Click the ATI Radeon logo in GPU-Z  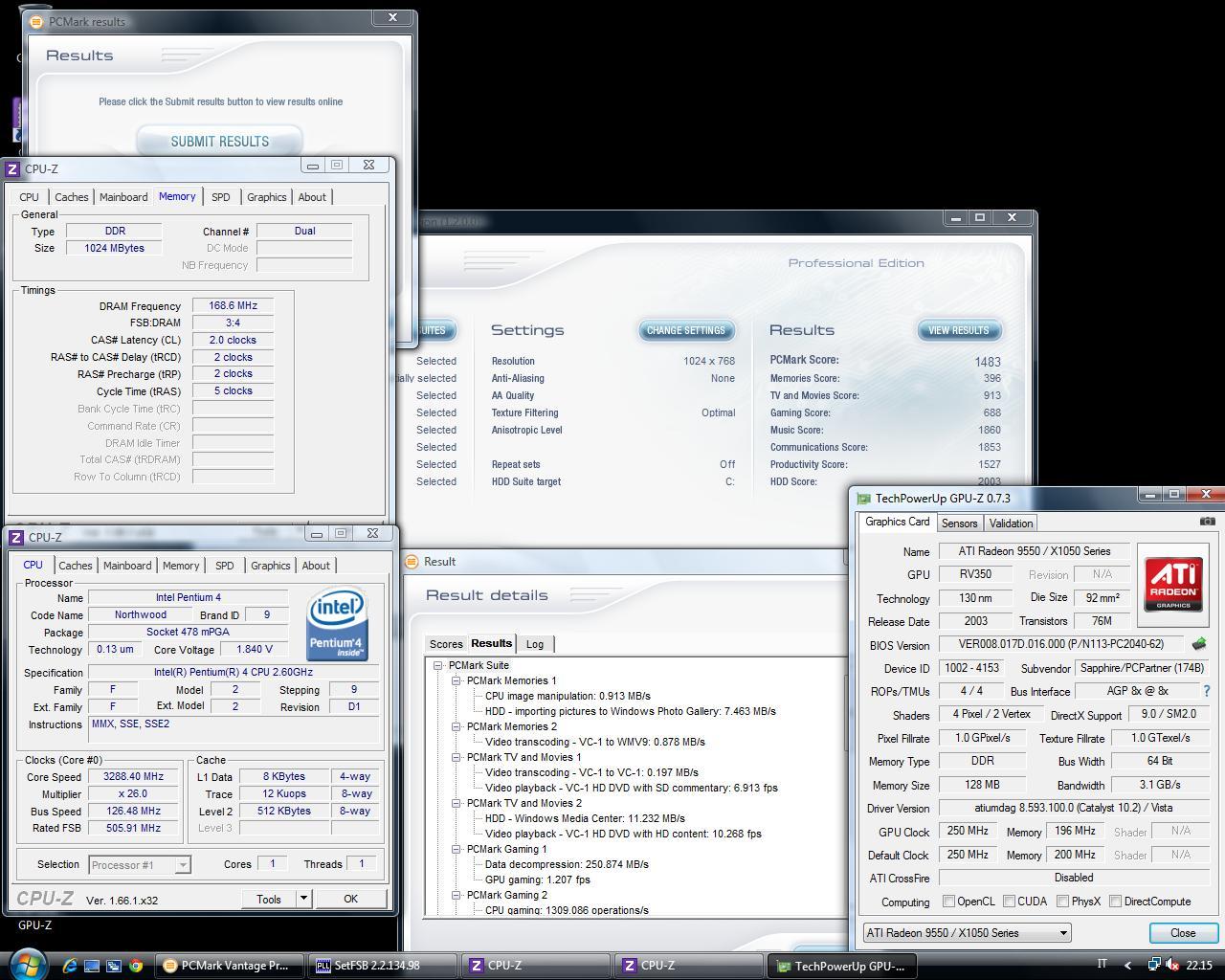click(x=1172, y=585)
